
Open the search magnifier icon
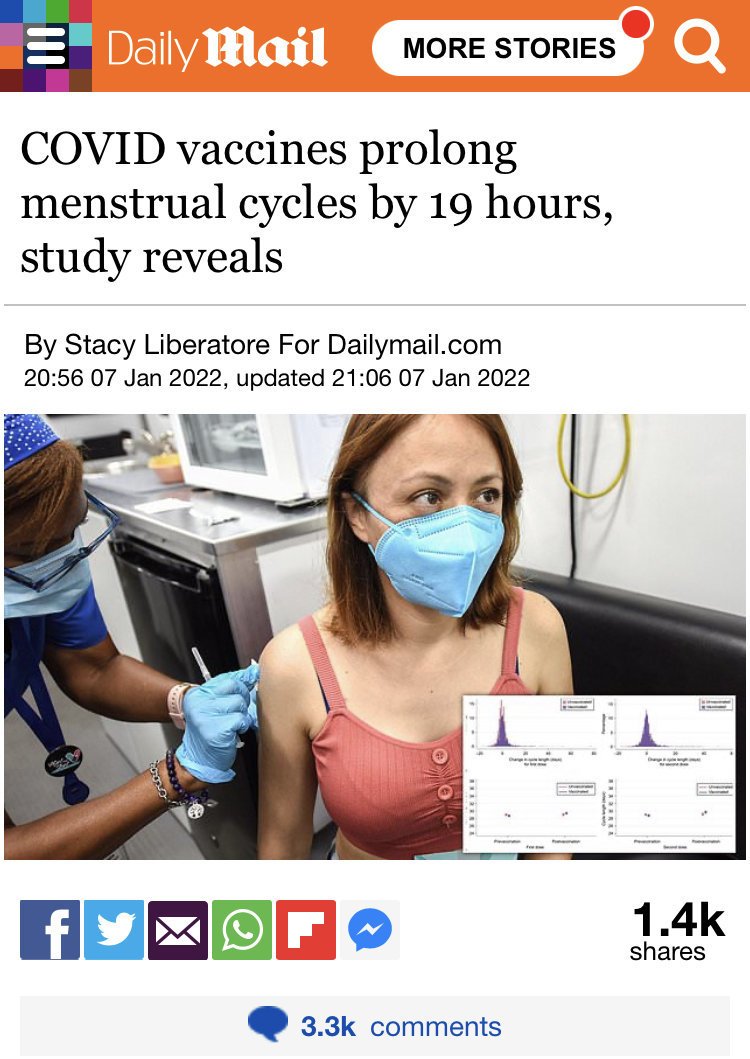(x=700, y=47)
